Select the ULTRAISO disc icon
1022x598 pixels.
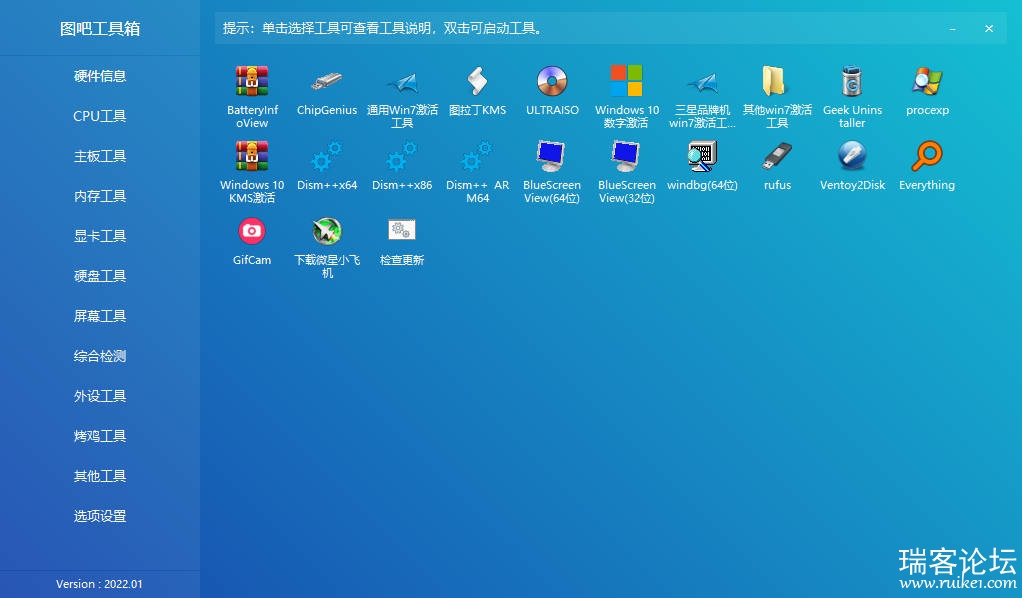pyautogui.click(x=552, y=81)
